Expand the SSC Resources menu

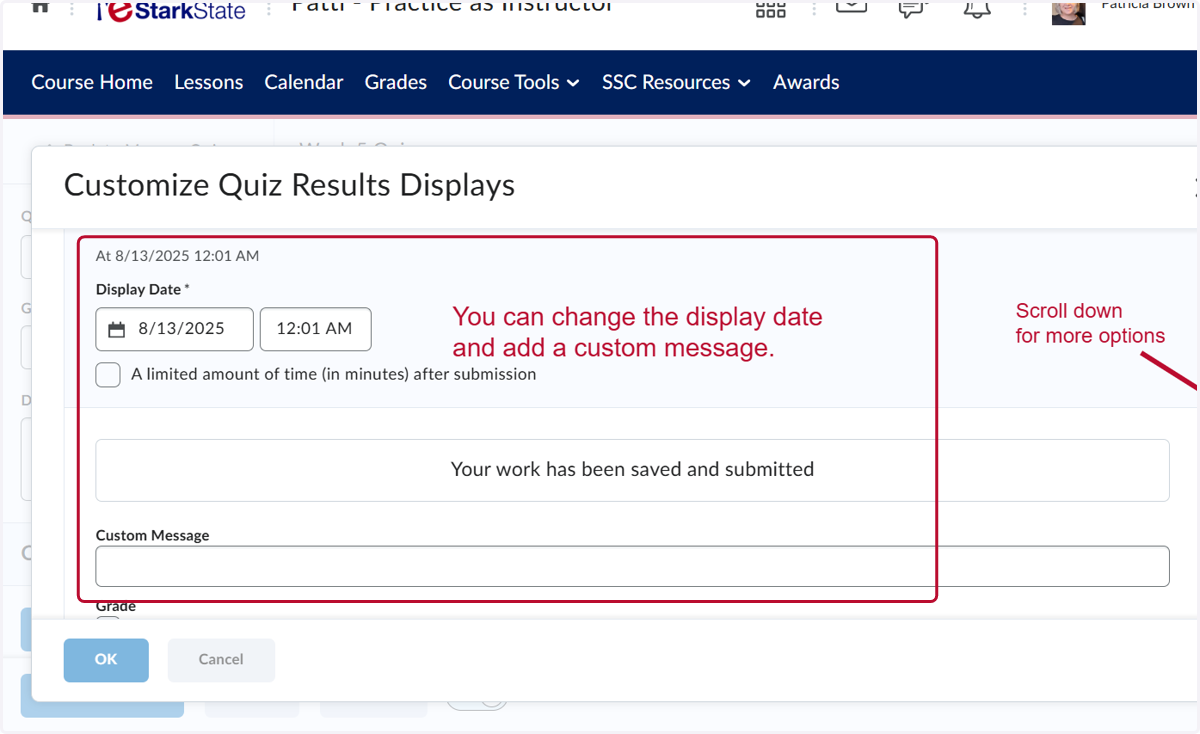(676, 82)
